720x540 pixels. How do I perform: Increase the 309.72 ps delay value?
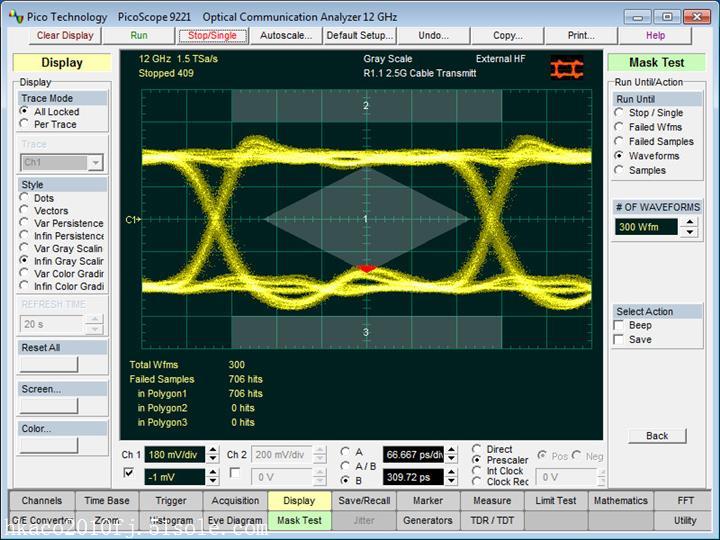451,472
